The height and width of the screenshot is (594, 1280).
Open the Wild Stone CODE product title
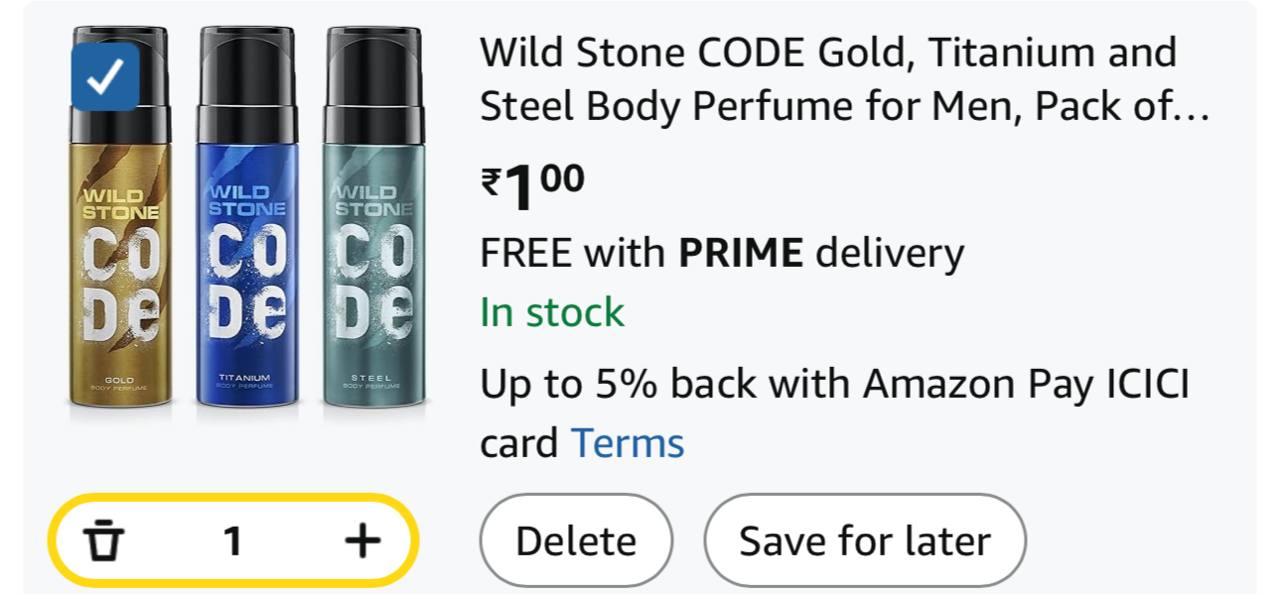pos(828,79)
